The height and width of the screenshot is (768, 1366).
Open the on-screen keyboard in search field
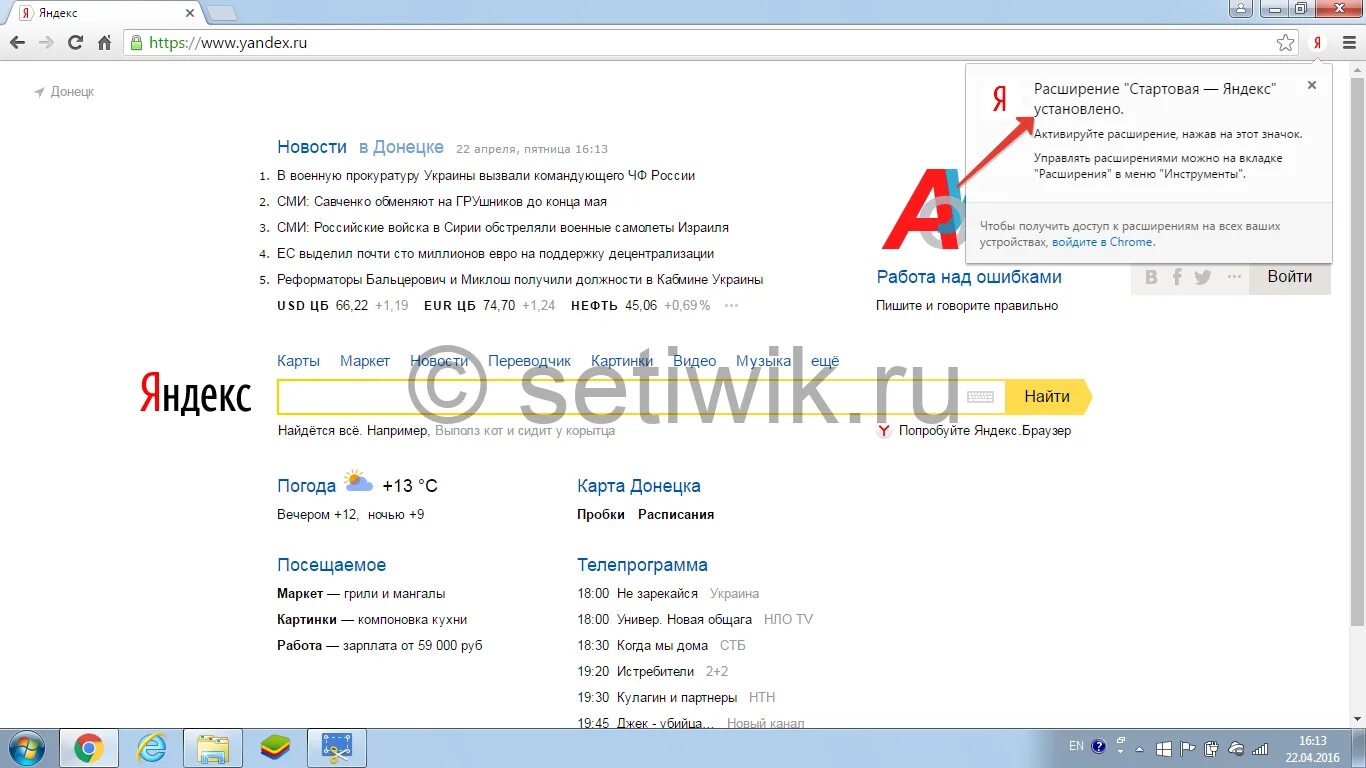[x=980, y=397]
